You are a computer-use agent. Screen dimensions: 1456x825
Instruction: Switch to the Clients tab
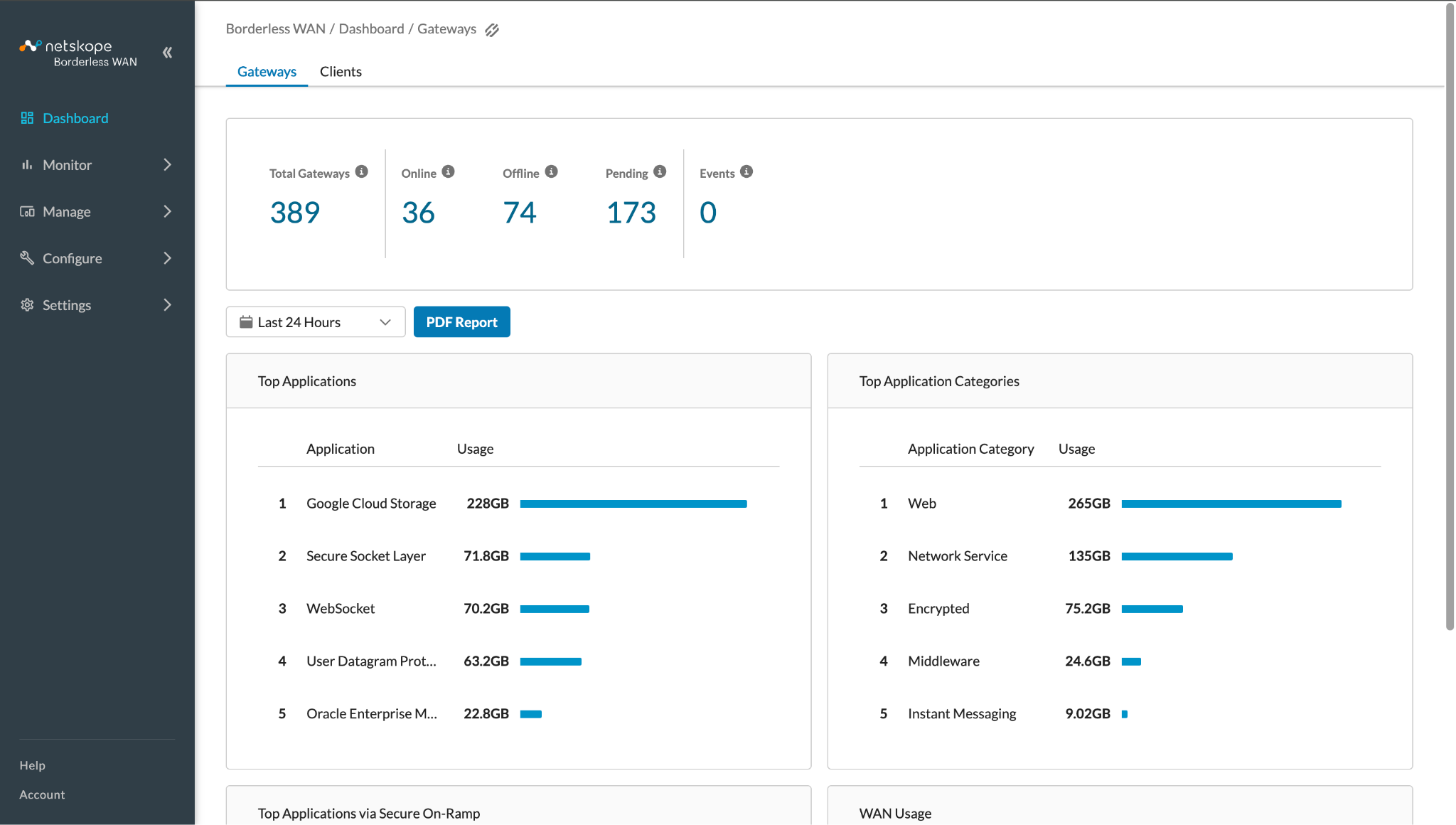coord(341,71)
